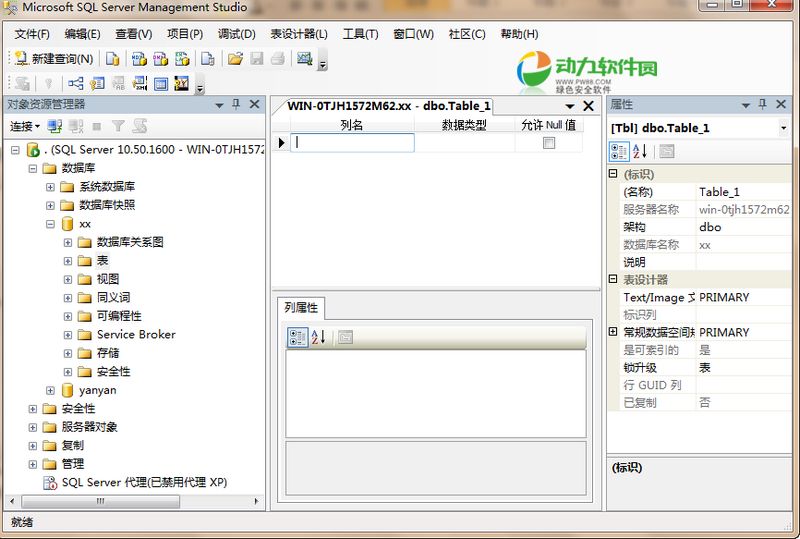
Task: Open a new Database Engine query
Action: (112, 59)
